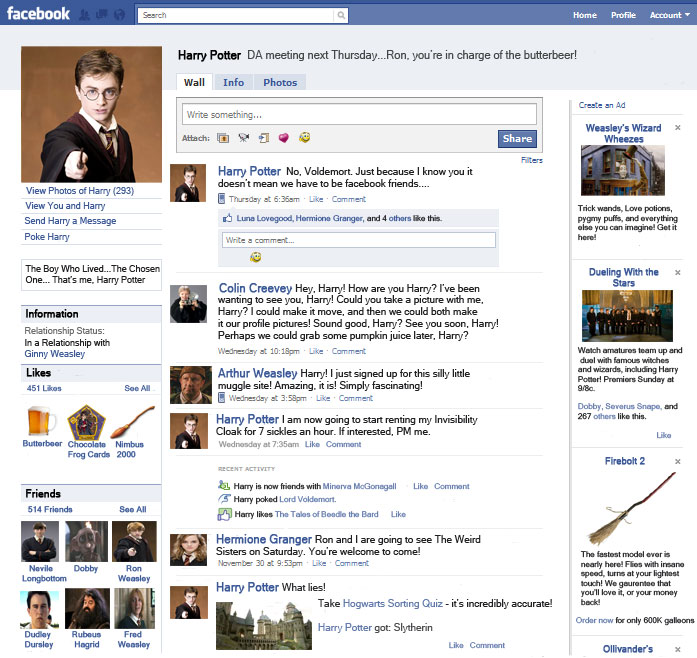Image resolution: width=697 pixels, height=658 pixels.
Task: Open the notifications globe icon
Action: (x=119, y=15)
